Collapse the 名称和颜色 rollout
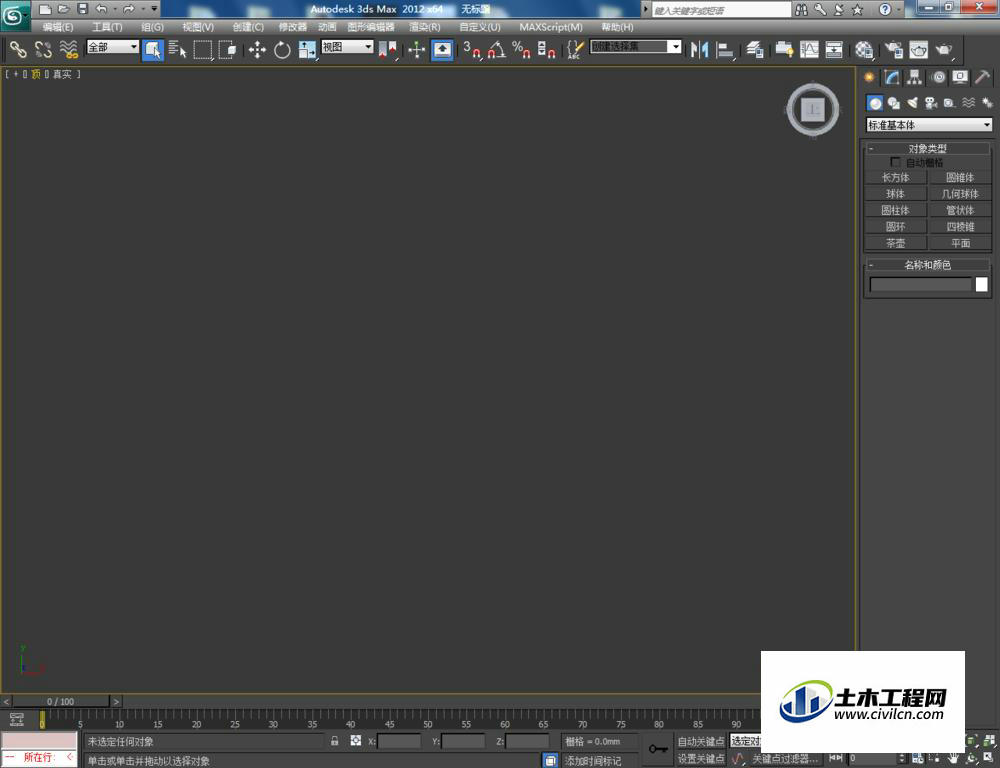This screenshot has height=768, width=1000. pos(927,265)
